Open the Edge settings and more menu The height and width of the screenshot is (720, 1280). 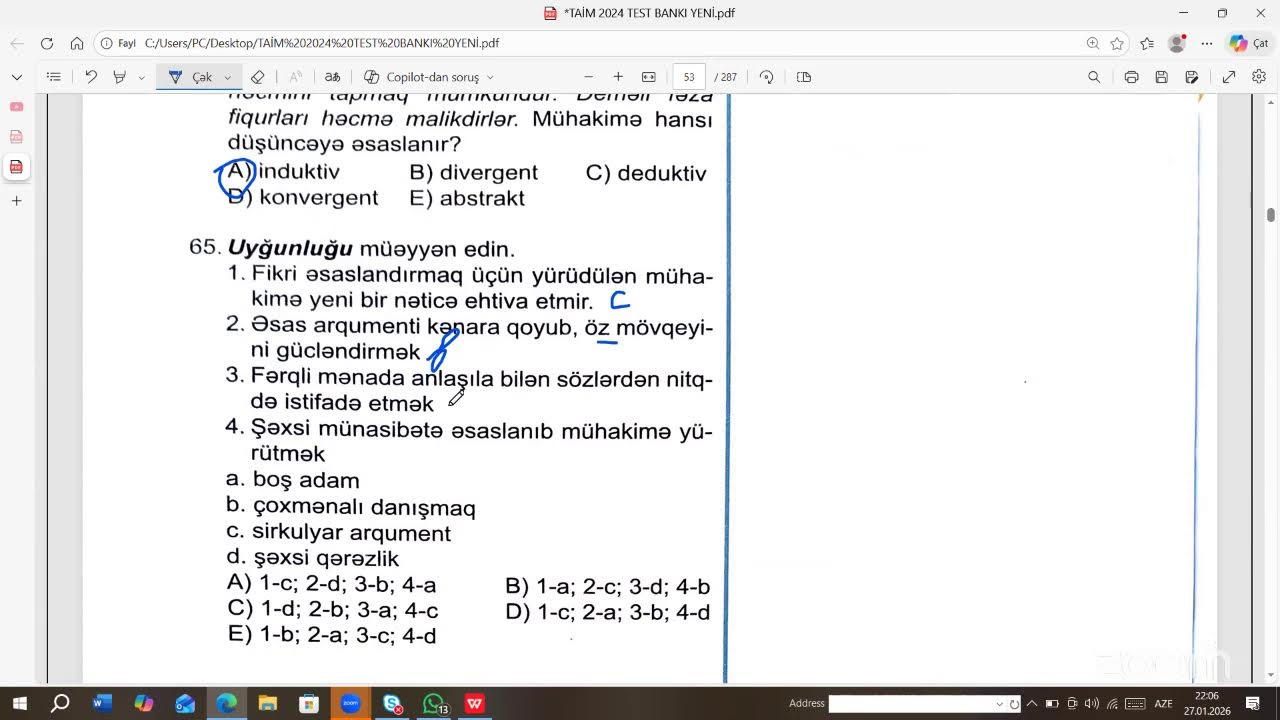click(x=1207, y=43)
